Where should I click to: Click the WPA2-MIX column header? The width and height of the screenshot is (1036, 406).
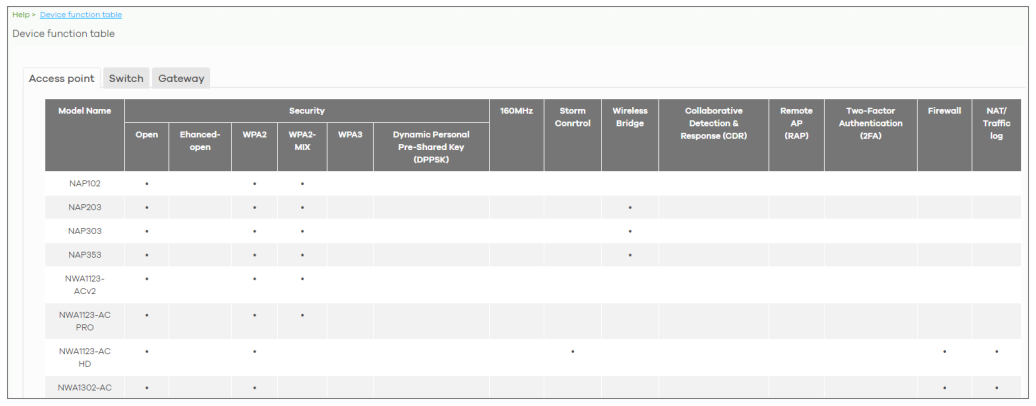(302, 141)
